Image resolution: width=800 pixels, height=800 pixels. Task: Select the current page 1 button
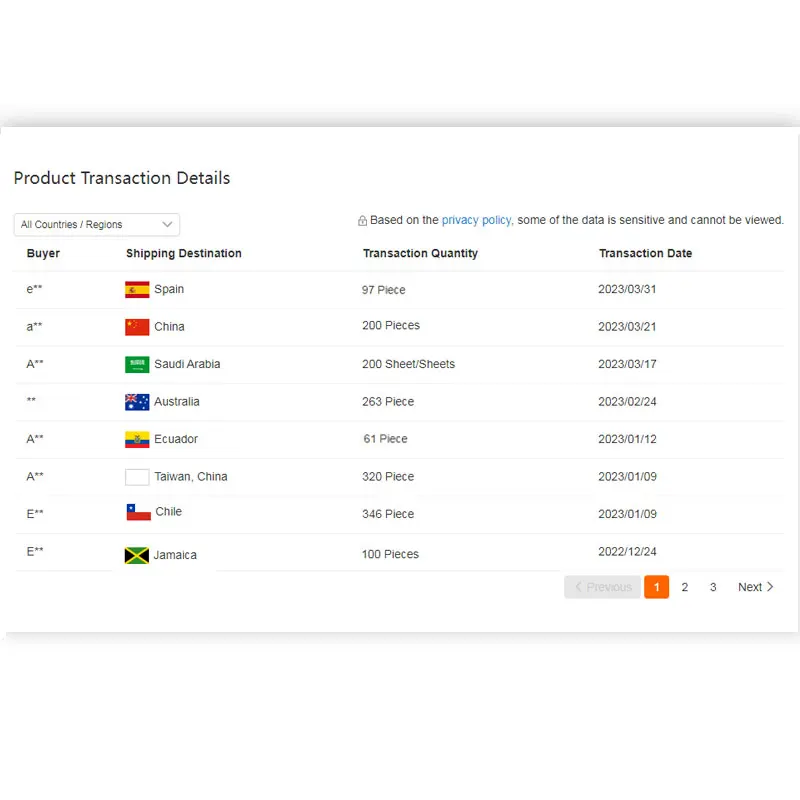point(657,587)
